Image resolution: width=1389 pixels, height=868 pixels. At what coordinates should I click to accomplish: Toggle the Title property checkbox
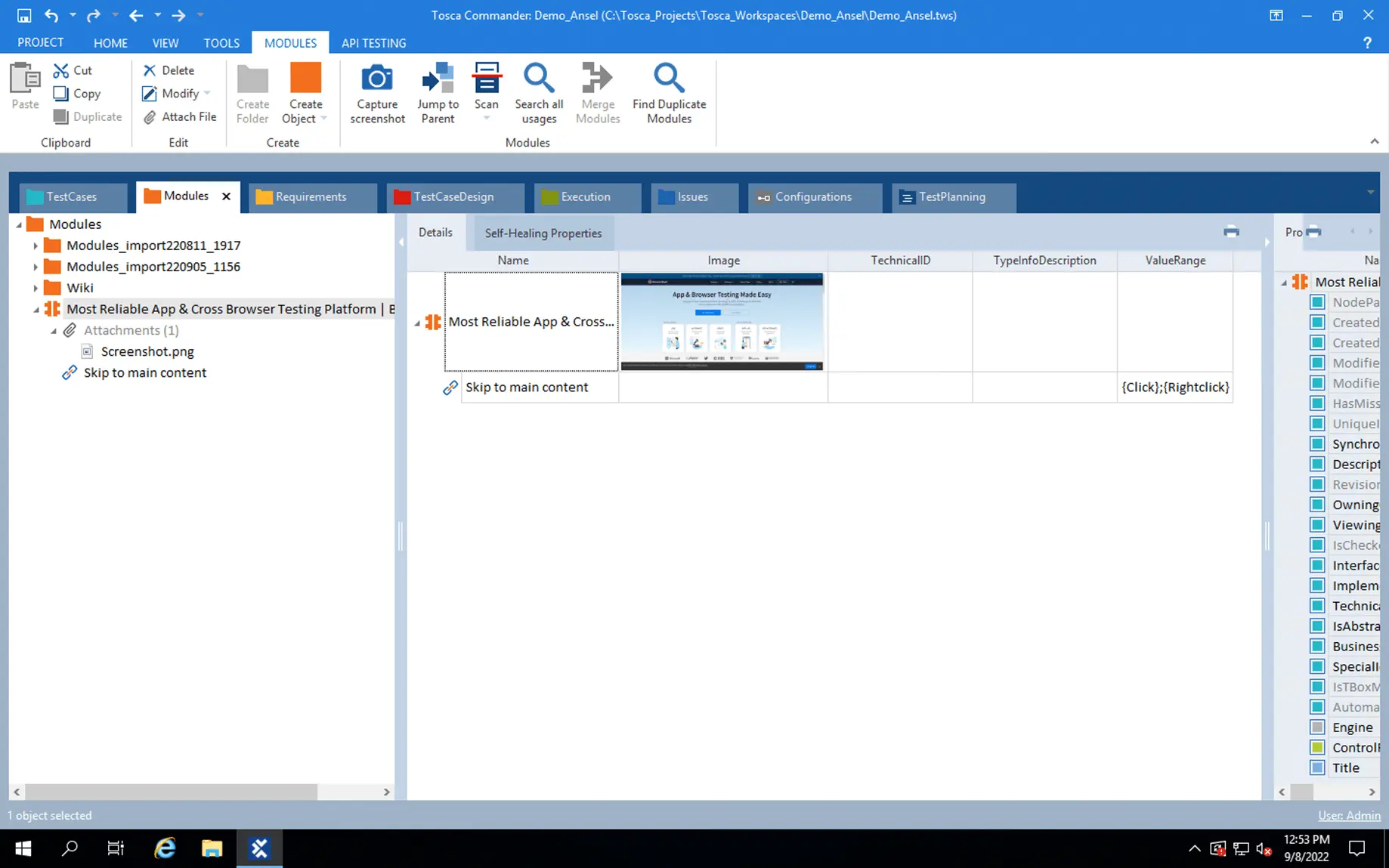(x=1317, y=768)
